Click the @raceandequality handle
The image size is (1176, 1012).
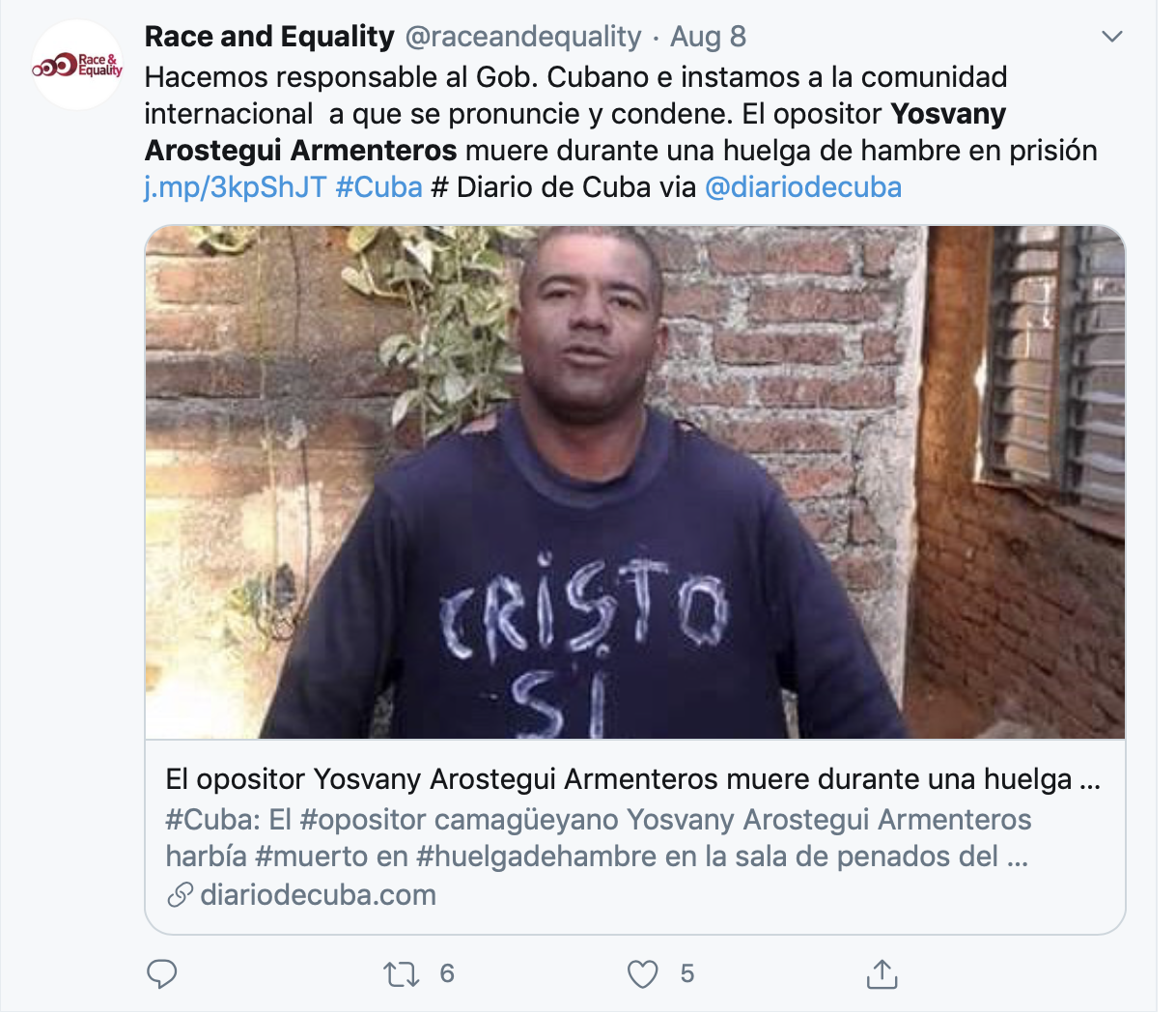pos(522,37)
